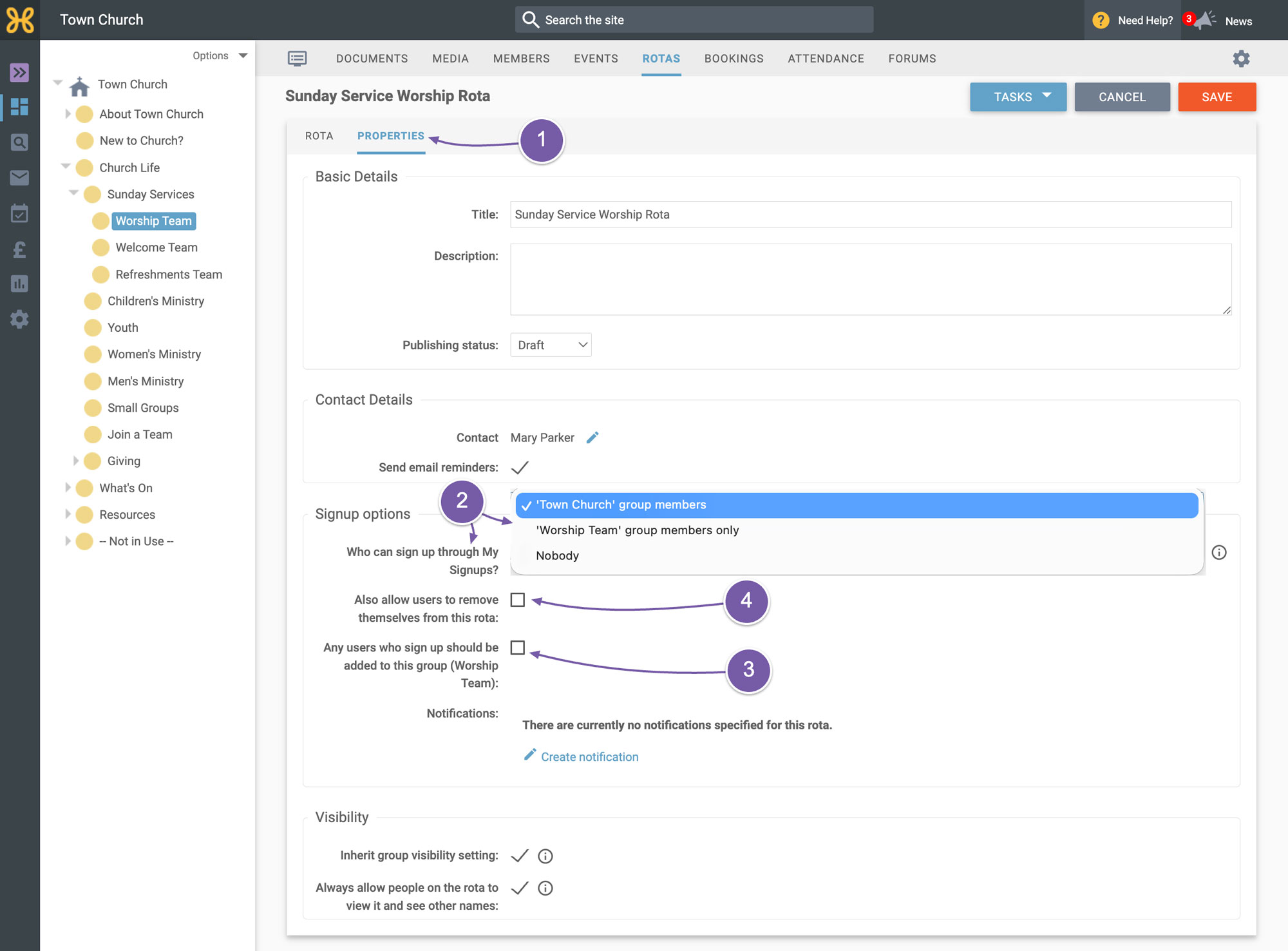The image size is (1288, 951).
Task: Expand the sidebar with double-chevron icon
Action: pyautogui.click(x=19, y=72)
